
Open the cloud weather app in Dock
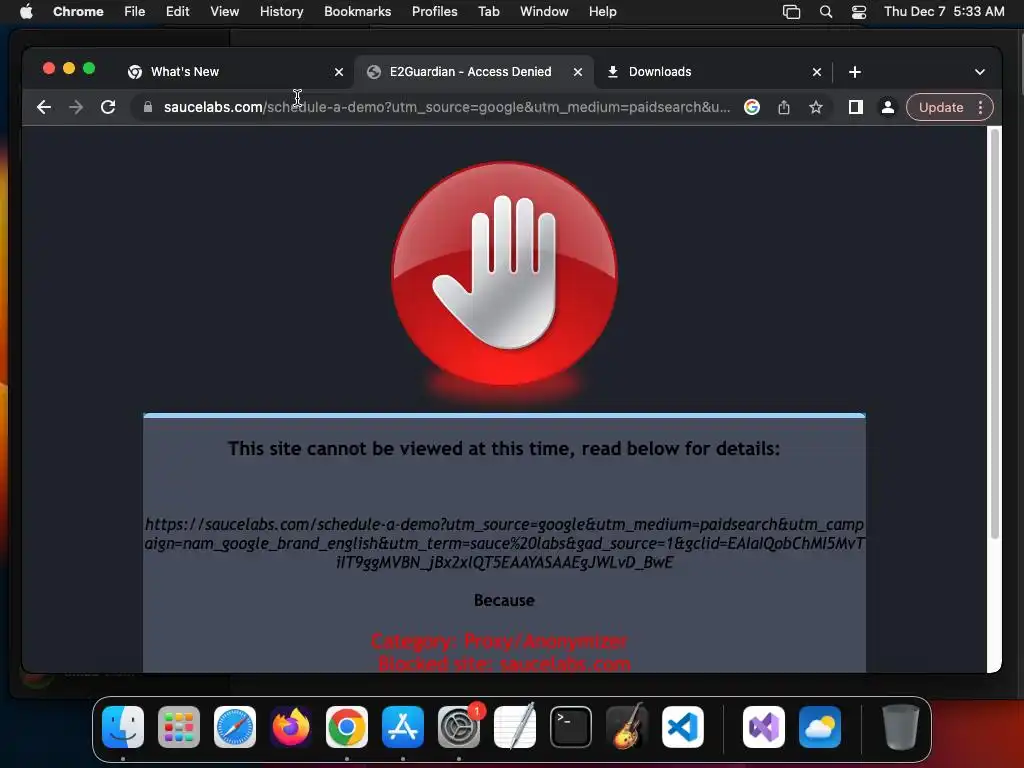(820, 727)
